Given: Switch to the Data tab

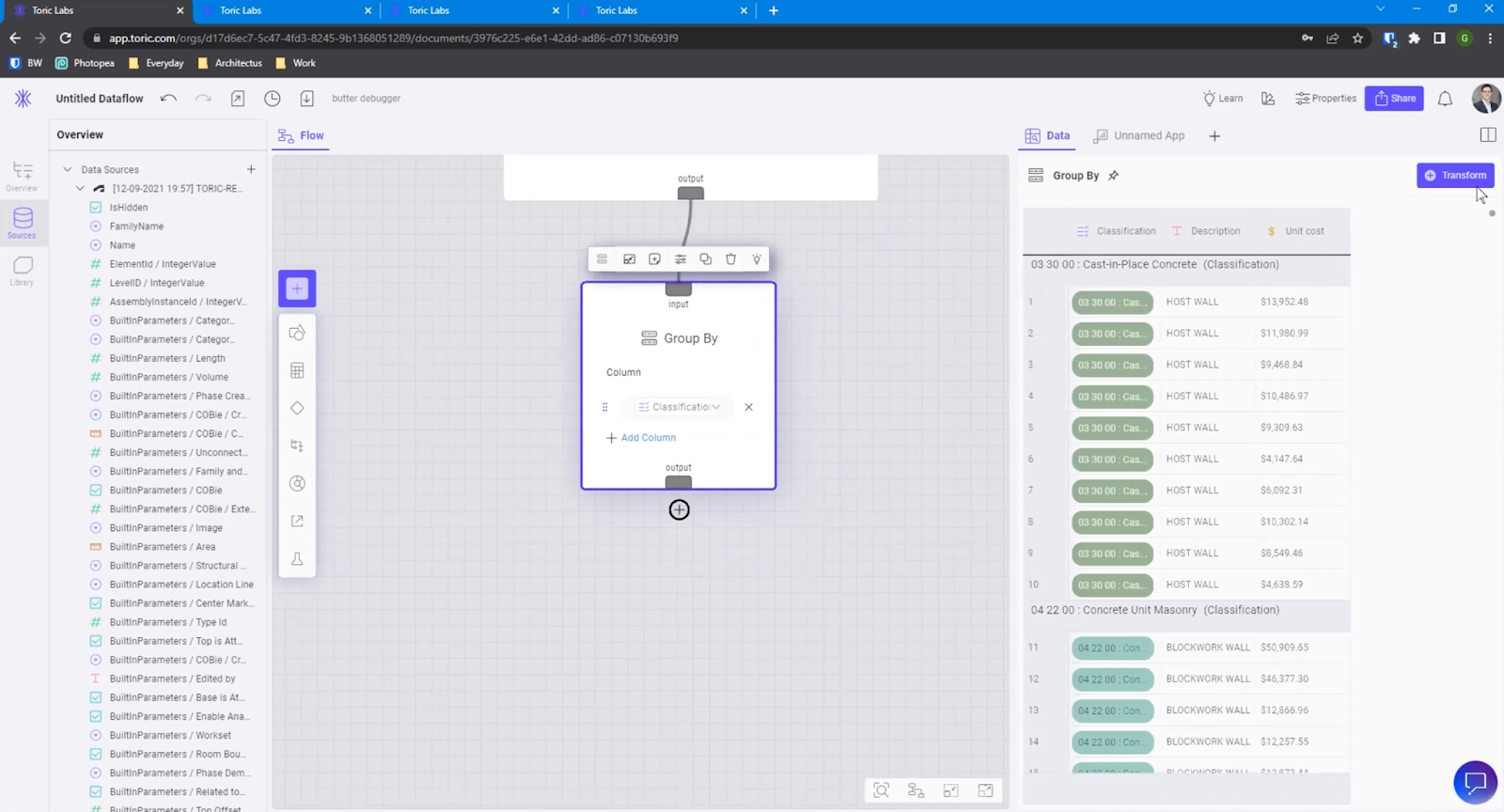Looking at the screenshot, I should tap(1047, 135).
